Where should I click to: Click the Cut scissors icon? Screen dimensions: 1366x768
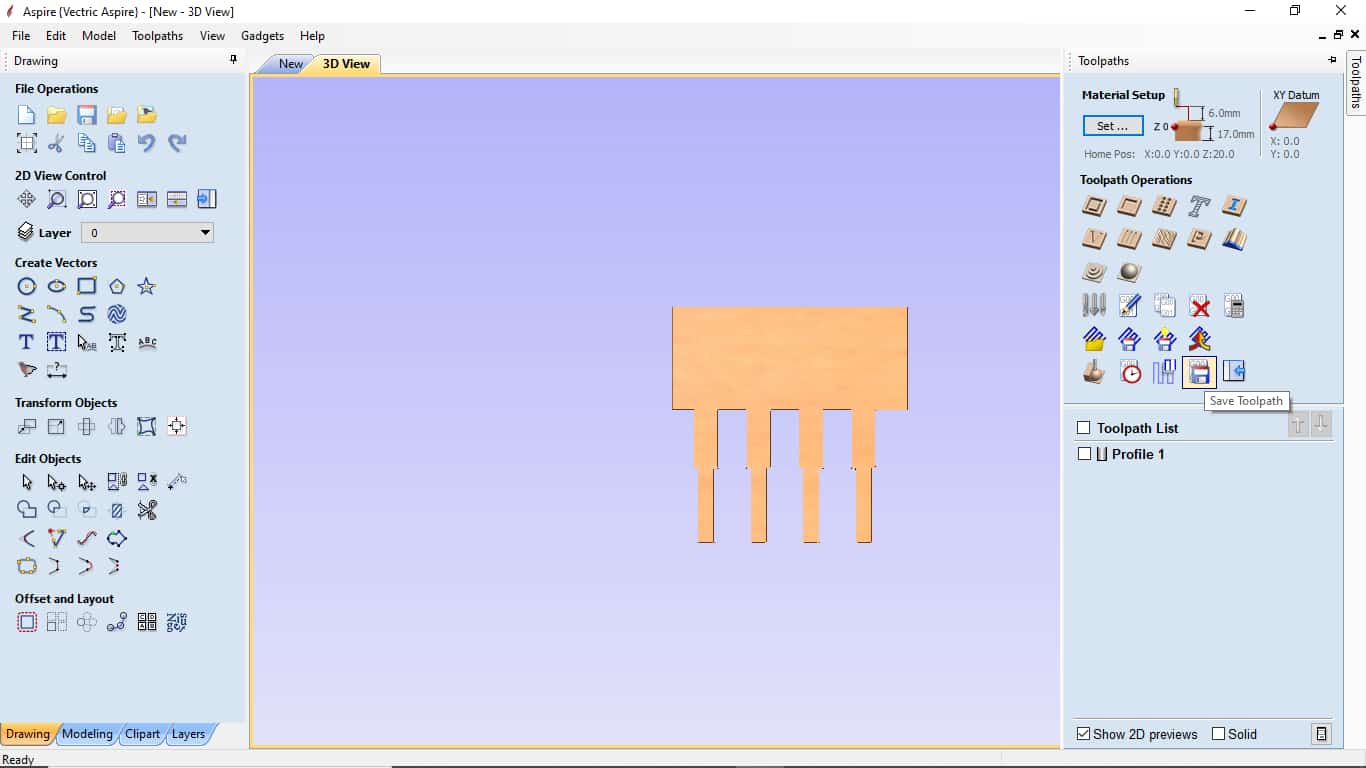57,143
